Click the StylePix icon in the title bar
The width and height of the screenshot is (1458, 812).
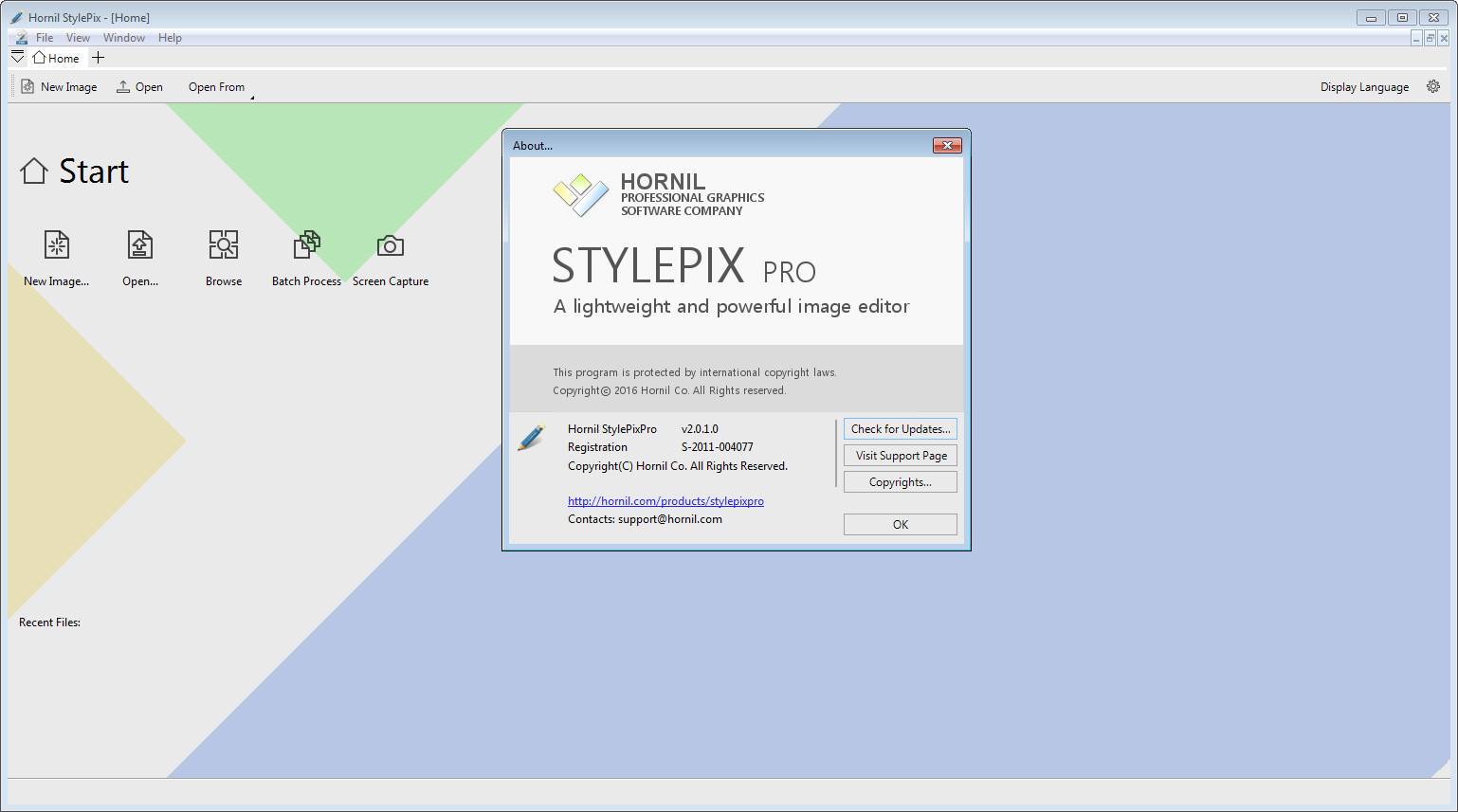[16, 17]
